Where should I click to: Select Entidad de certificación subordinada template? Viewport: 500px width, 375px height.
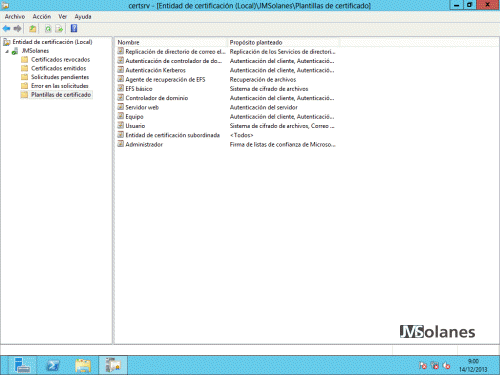[172, 135]
